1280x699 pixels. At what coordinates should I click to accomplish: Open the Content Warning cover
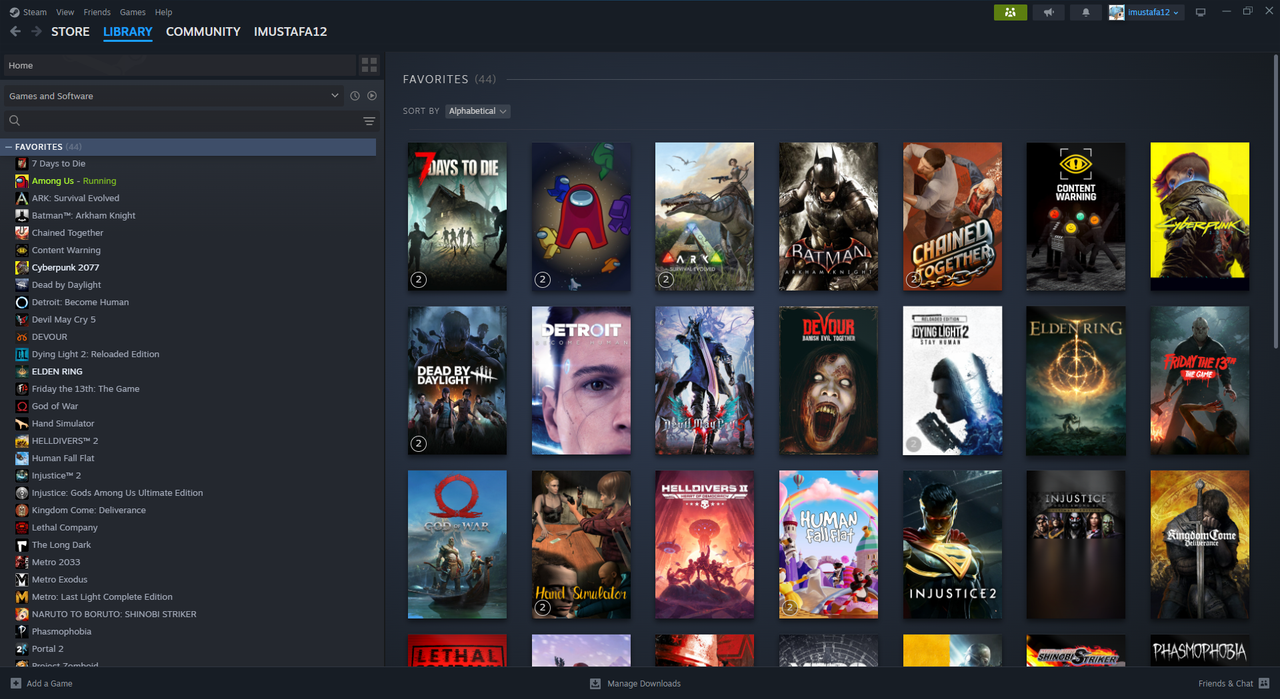tap(1076, 216)
